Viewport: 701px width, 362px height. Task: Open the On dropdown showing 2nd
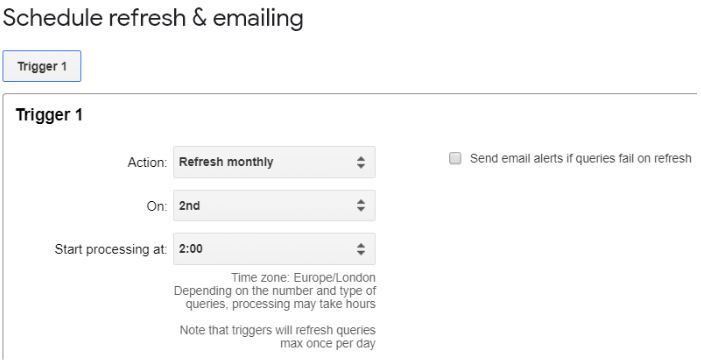click(x=274, y=206)
